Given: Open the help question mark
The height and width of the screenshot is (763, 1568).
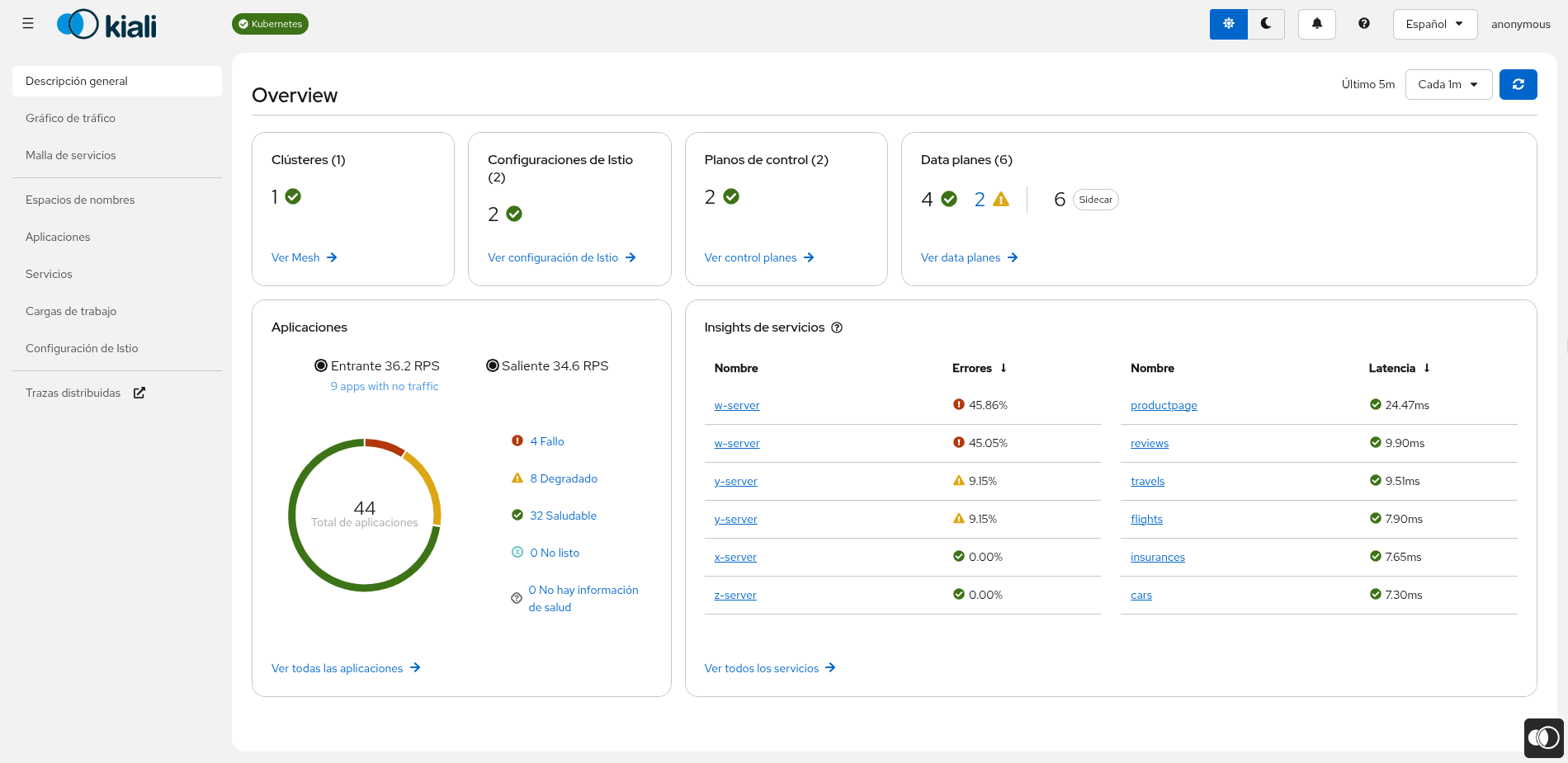Looking at the screenshot, I should click(1363, 24).
